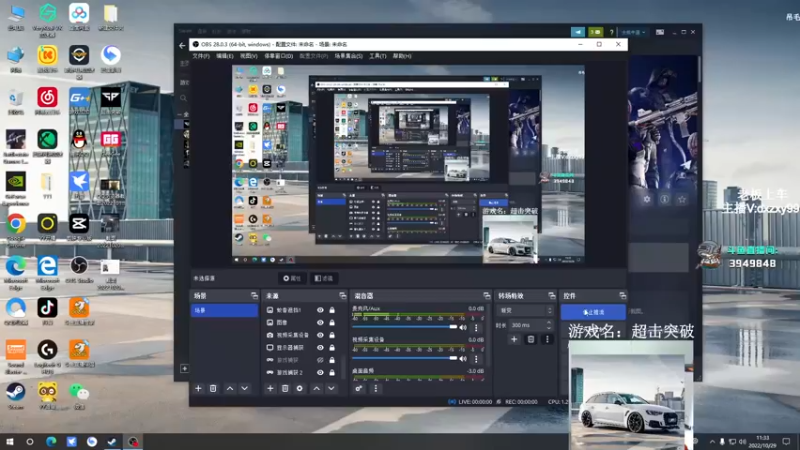
Task: Open the 视图(V) menu
Action: 248,56
